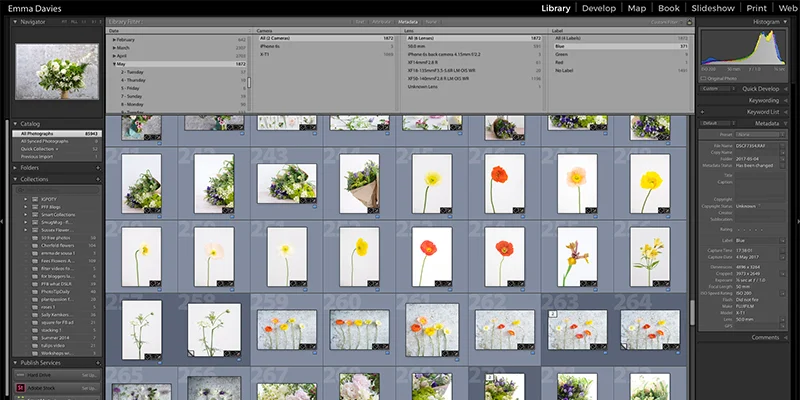Image resolution: width=800 pixels, height=400 pixels.
Task: Select the Text filter option
Action: 360,22
